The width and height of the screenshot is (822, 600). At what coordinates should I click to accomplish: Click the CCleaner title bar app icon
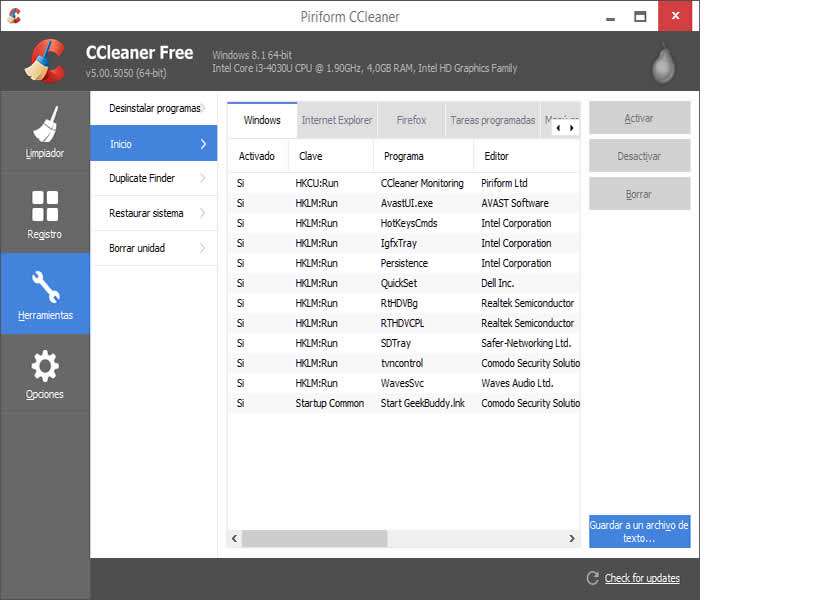[15, 16]
